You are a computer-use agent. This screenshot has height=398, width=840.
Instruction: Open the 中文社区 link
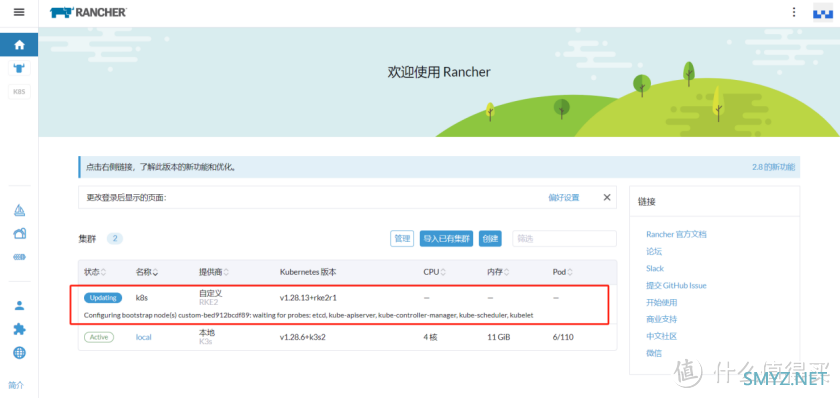pos(662,336)
